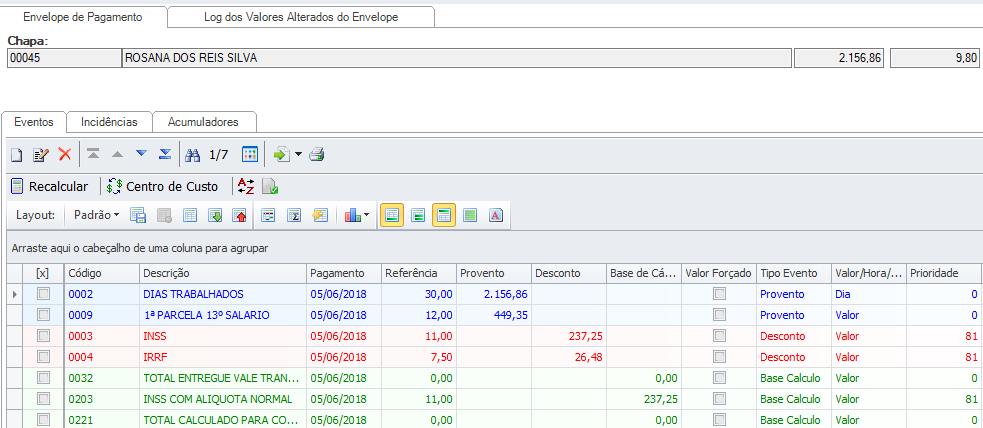This screenshot has height=428, width=983.
Task: Check the row checkbox for DIAS TRABALHADOS
Action: coord(43,293)
